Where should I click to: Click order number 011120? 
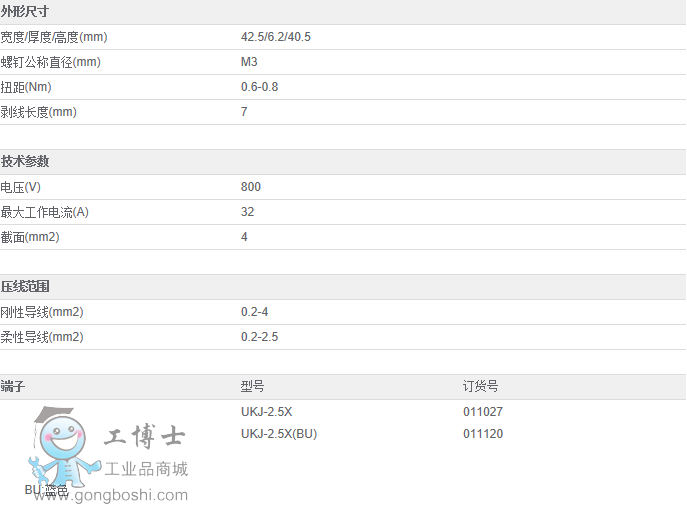point(483,434)
